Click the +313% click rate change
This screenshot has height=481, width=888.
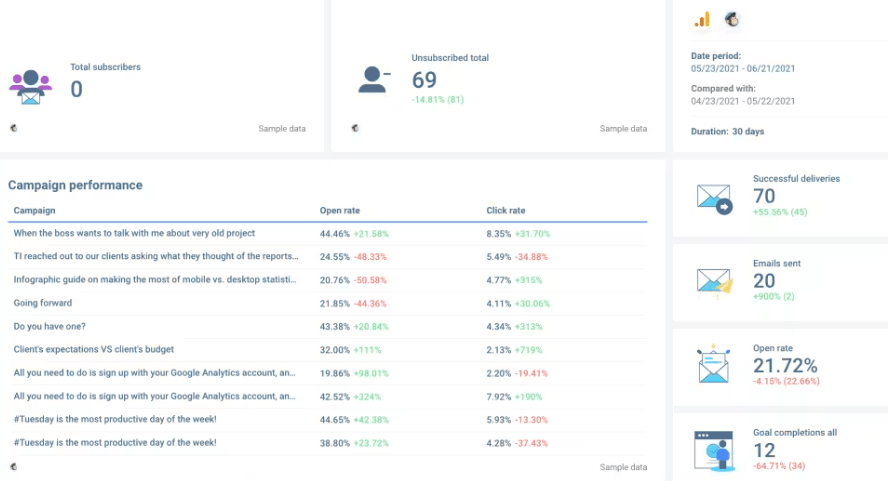528,327
